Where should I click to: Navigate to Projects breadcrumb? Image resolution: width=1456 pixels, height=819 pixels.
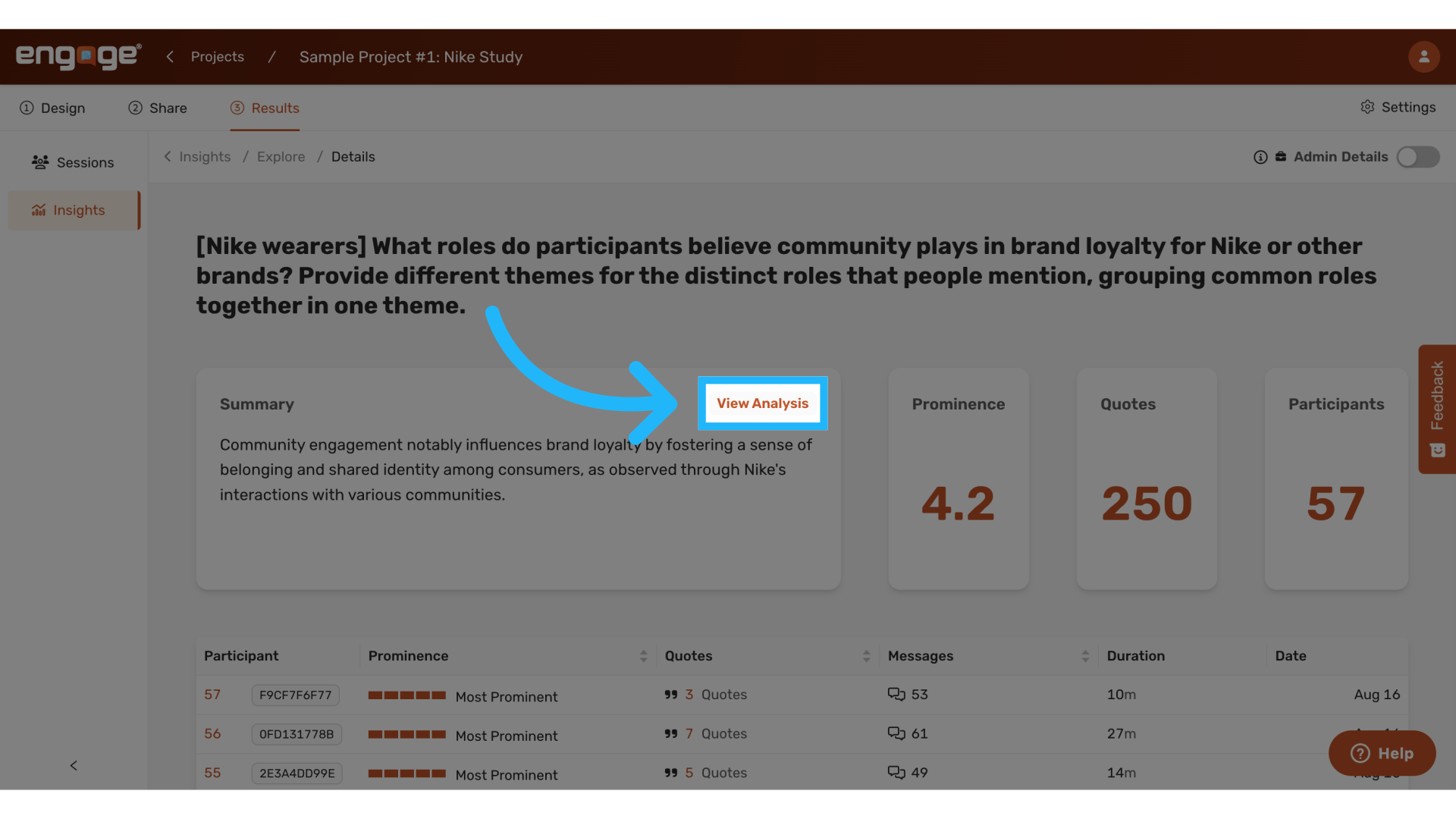[218, 57]
